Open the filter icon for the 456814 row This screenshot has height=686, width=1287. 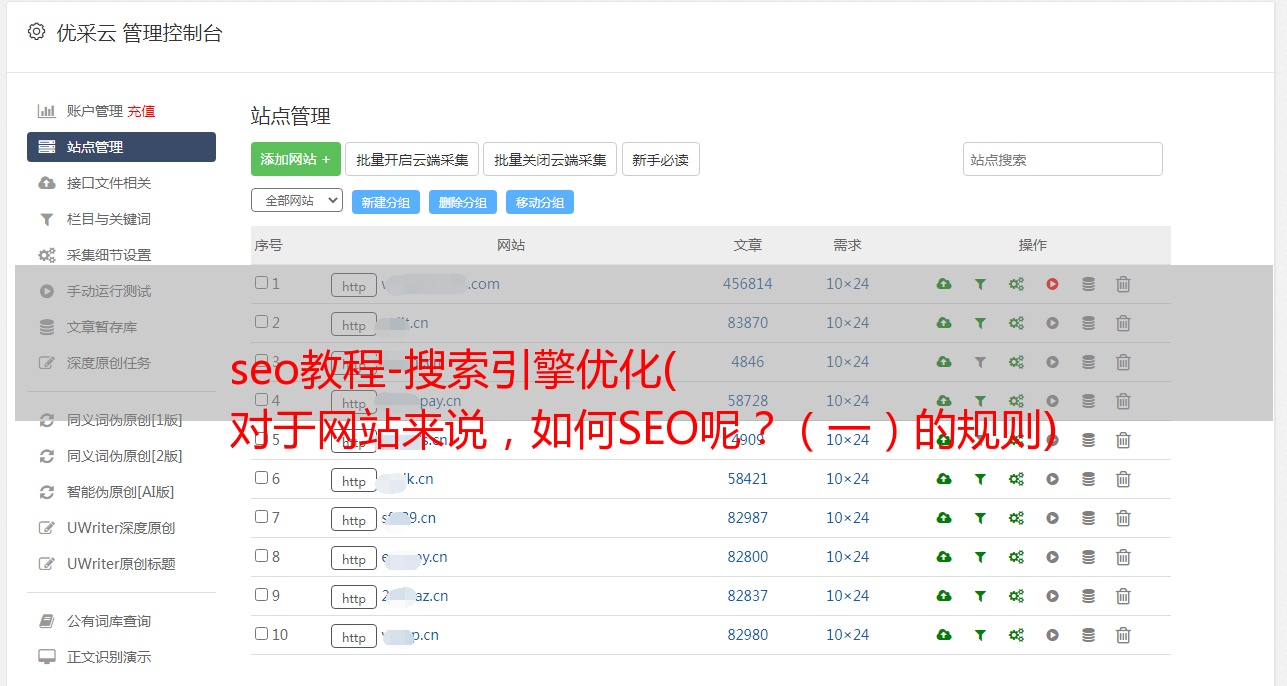tap(980, 284)
